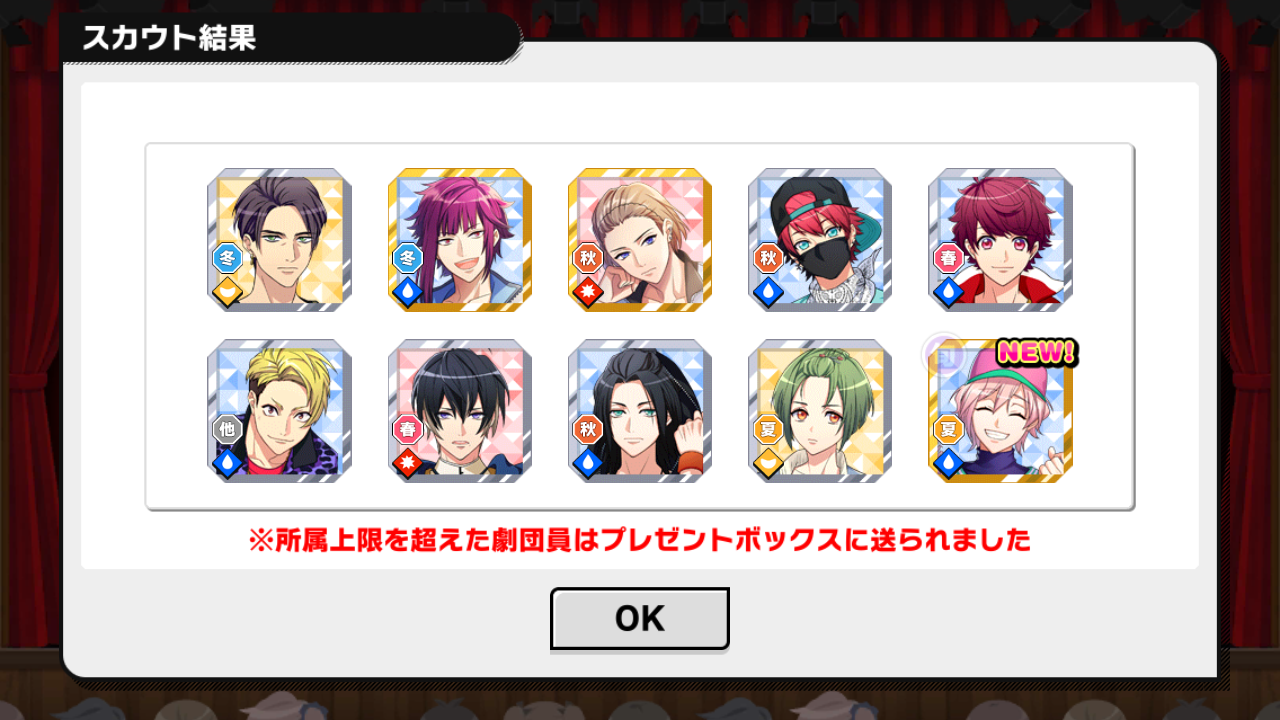Tap the 夏 badge on the green-haired card

[767, 429]
